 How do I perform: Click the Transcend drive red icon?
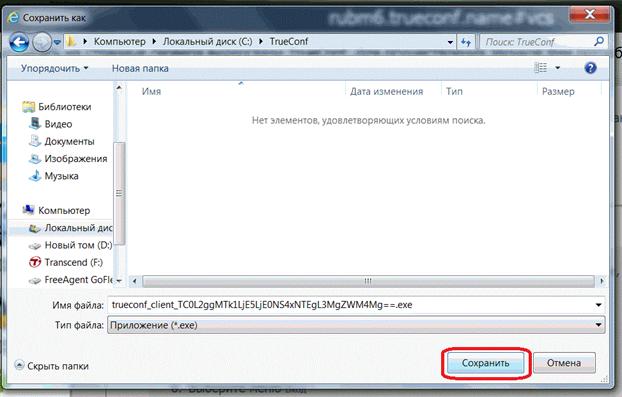35,262
